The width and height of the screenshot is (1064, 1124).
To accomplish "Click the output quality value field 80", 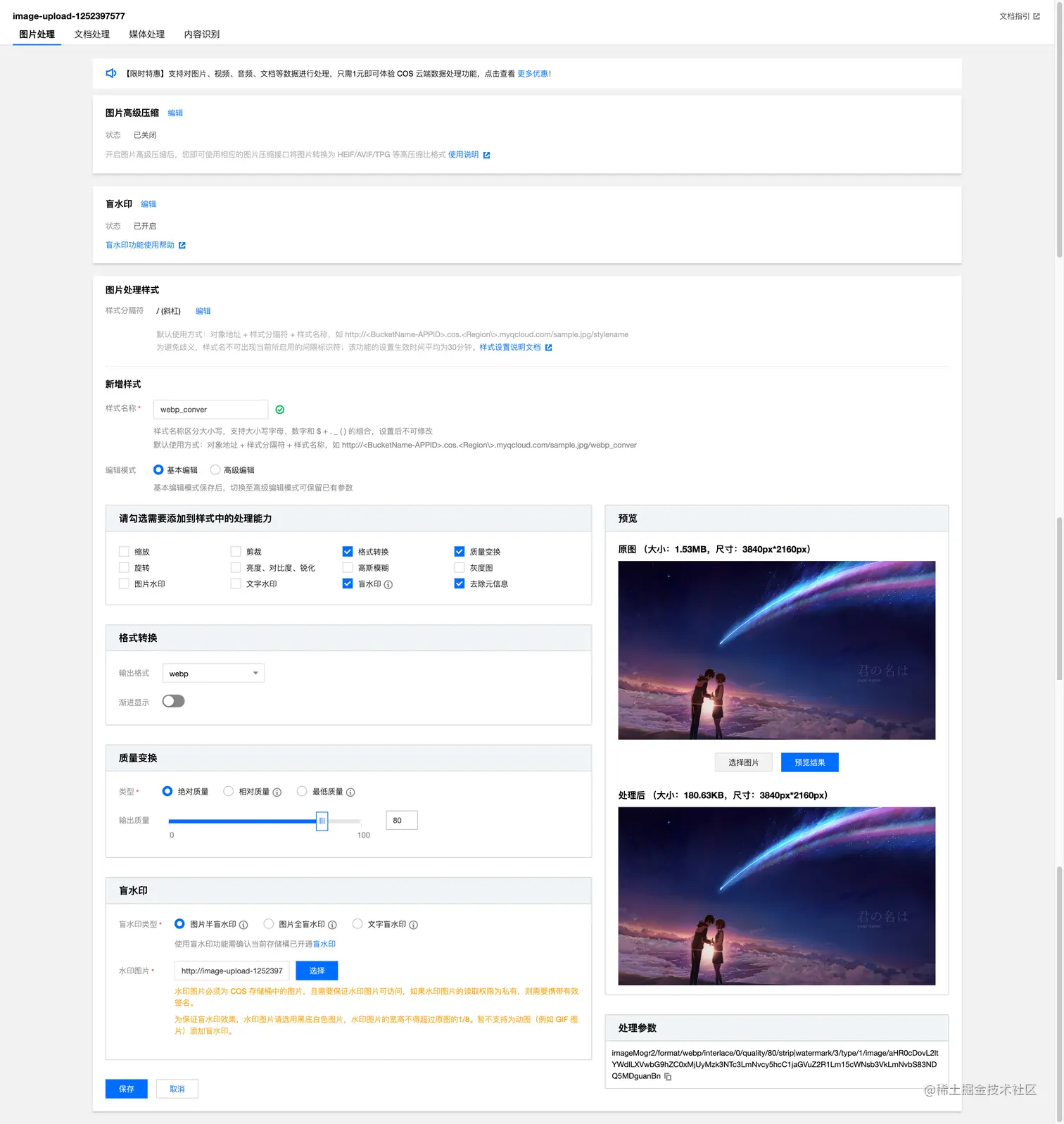I will pyautogui.click(x=402, y=821).
